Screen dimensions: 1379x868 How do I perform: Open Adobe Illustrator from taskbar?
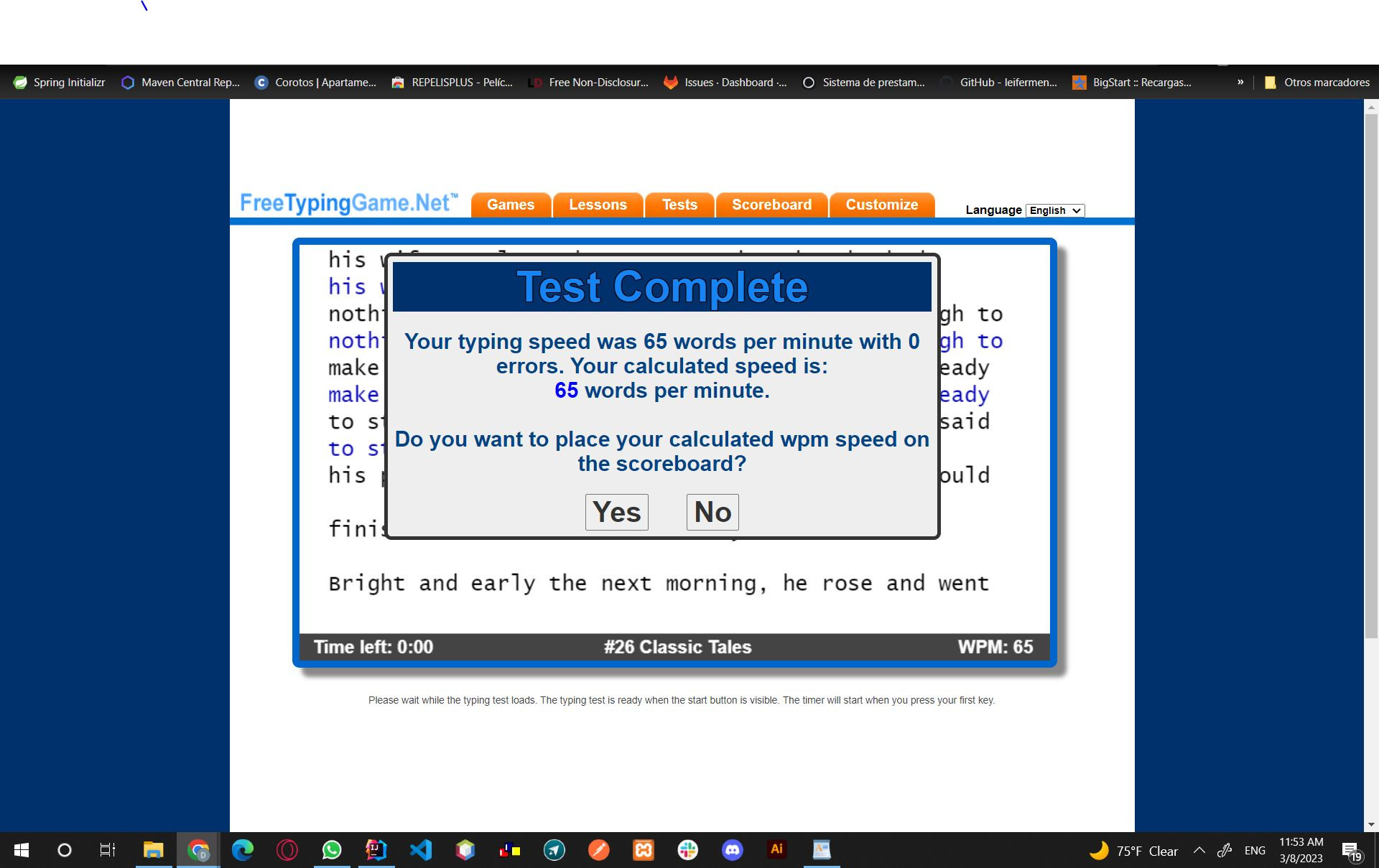coord(776,850)
